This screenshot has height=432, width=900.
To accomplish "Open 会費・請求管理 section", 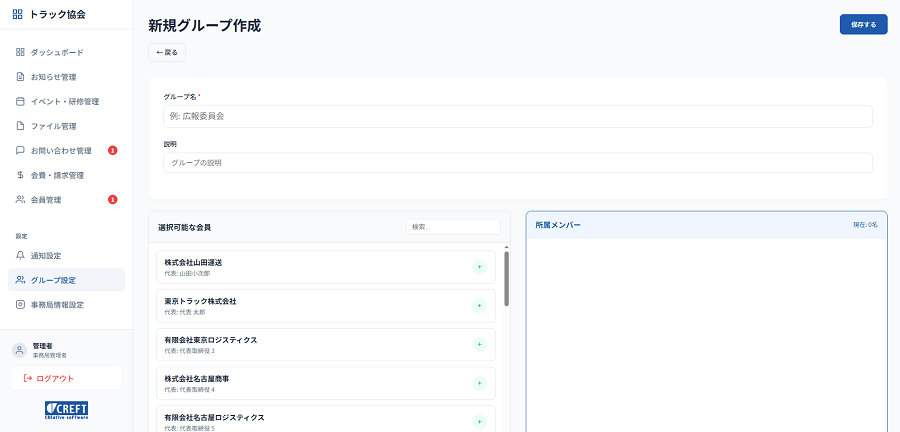I will (x=57, y=175).
